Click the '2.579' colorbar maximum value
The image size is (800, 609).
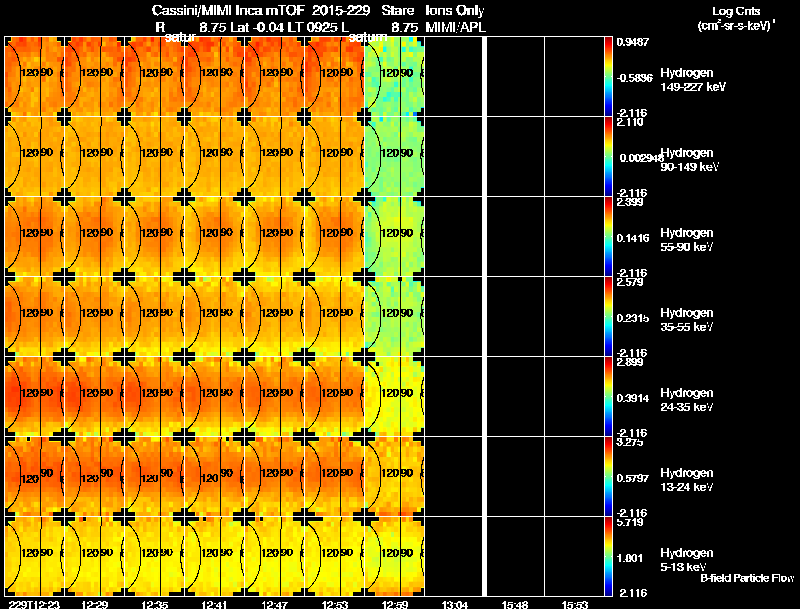coord(630,282)
